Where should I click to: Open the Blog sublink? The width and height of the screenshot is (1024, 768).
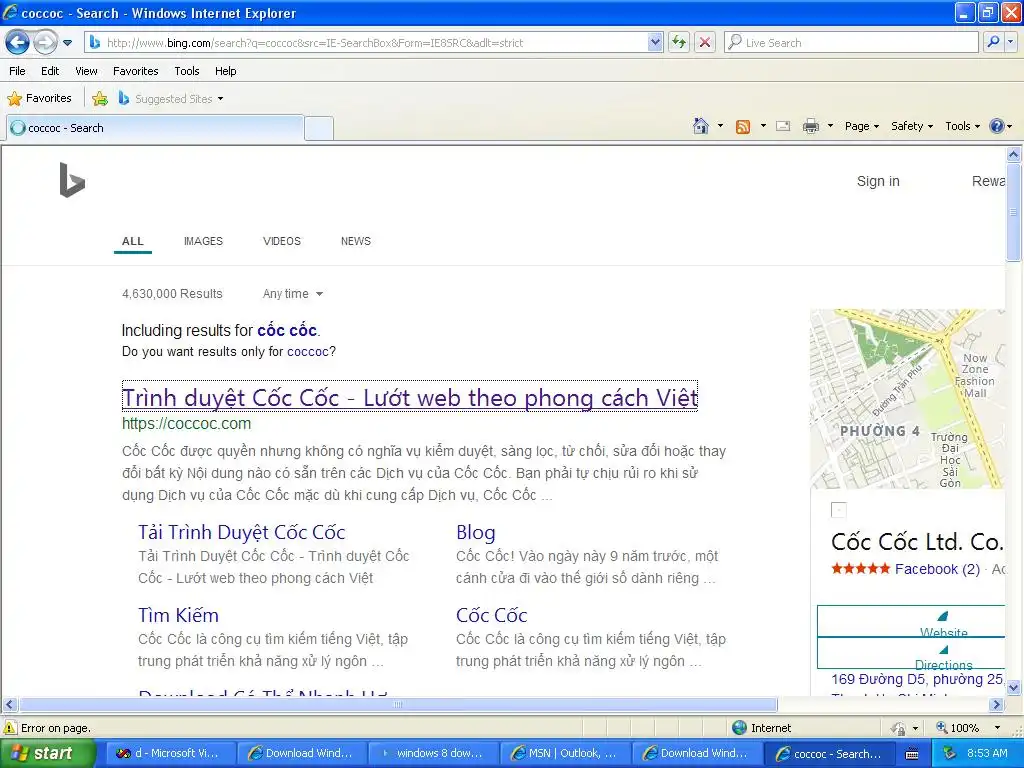[x=475, y=532]
